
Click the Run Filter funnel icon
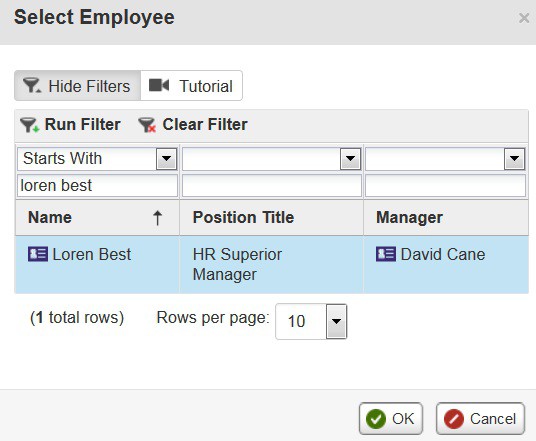pos(30,125)
